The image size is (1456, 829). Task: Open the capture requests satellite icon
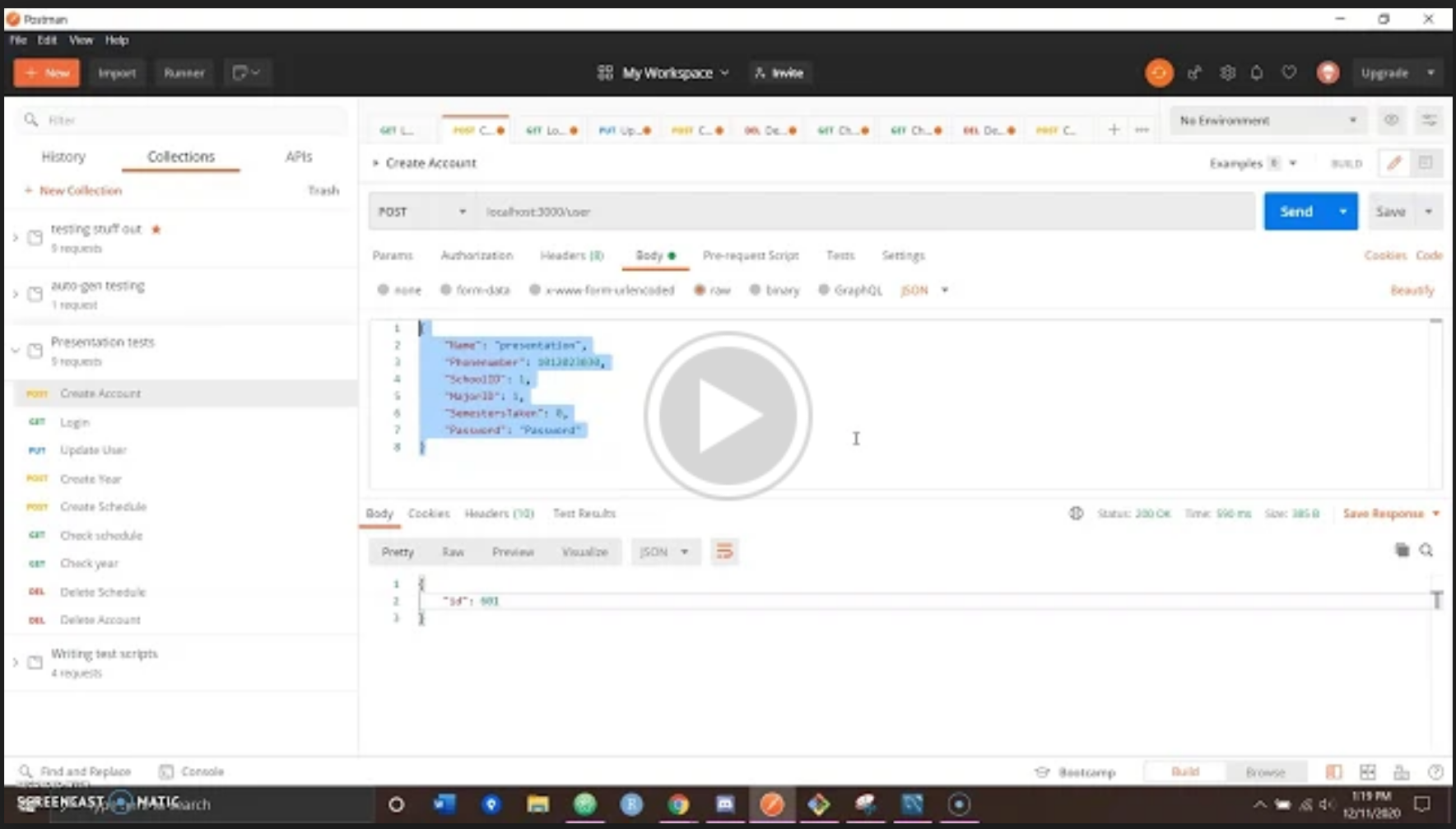pyautogui.click(x=1194, y=73)
